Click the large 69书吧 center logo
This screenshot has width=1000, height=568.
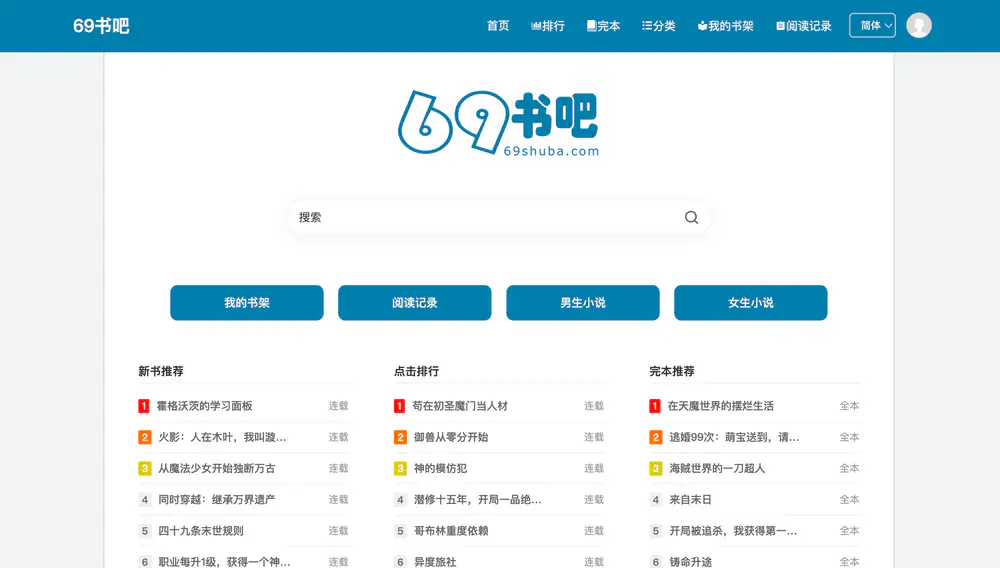pos(499,123)
